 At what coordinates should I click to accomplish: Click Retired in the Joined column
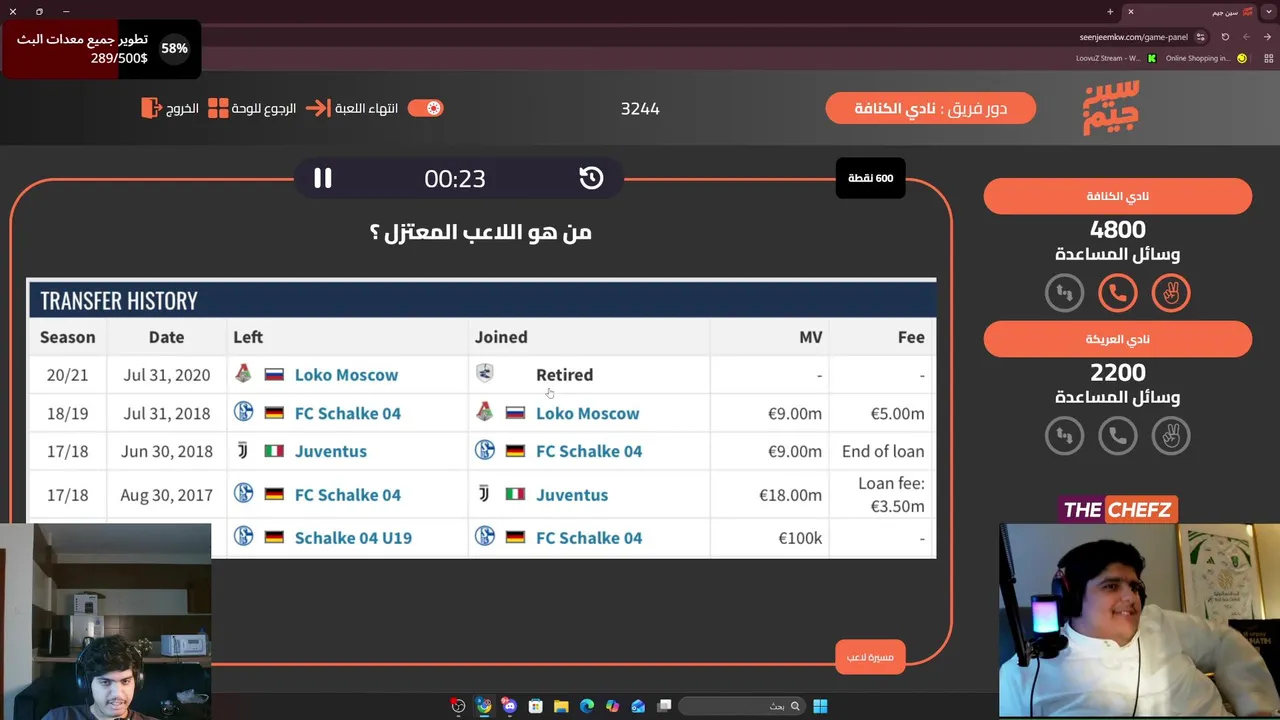[x=564, y=375]
